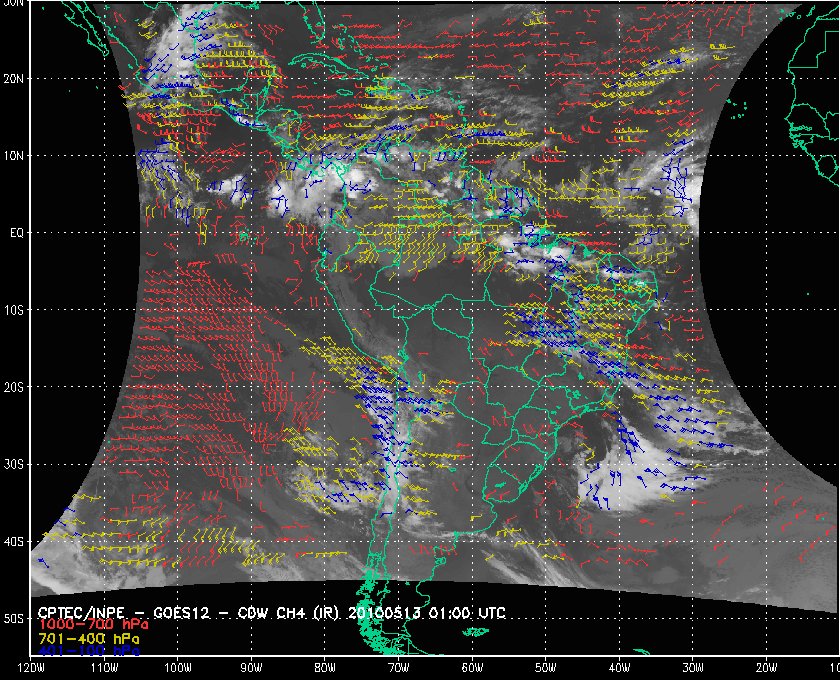Click the '20S' latitude label

click(14, 387)
